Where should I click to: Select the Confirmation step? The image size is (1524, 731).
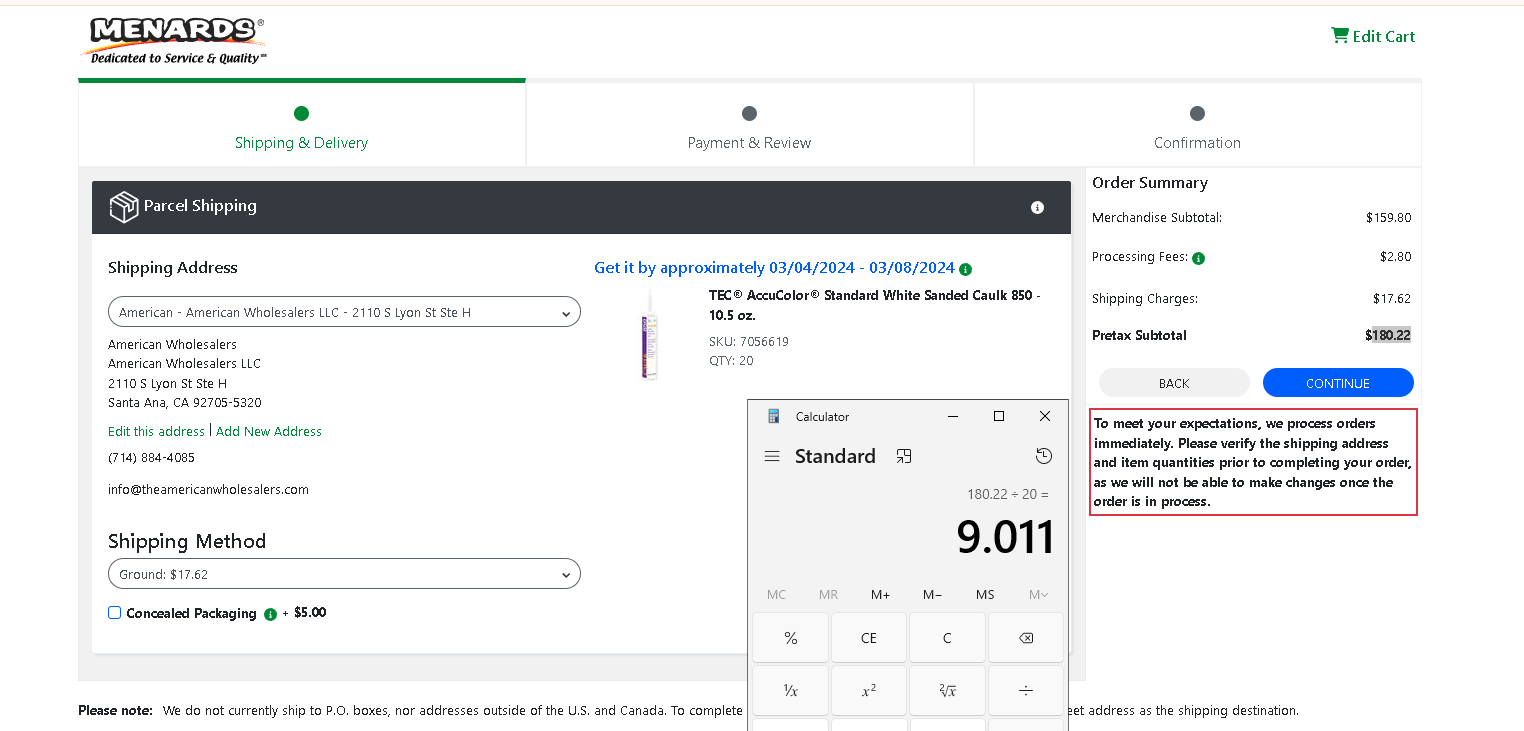click(x=1197, y=125)
